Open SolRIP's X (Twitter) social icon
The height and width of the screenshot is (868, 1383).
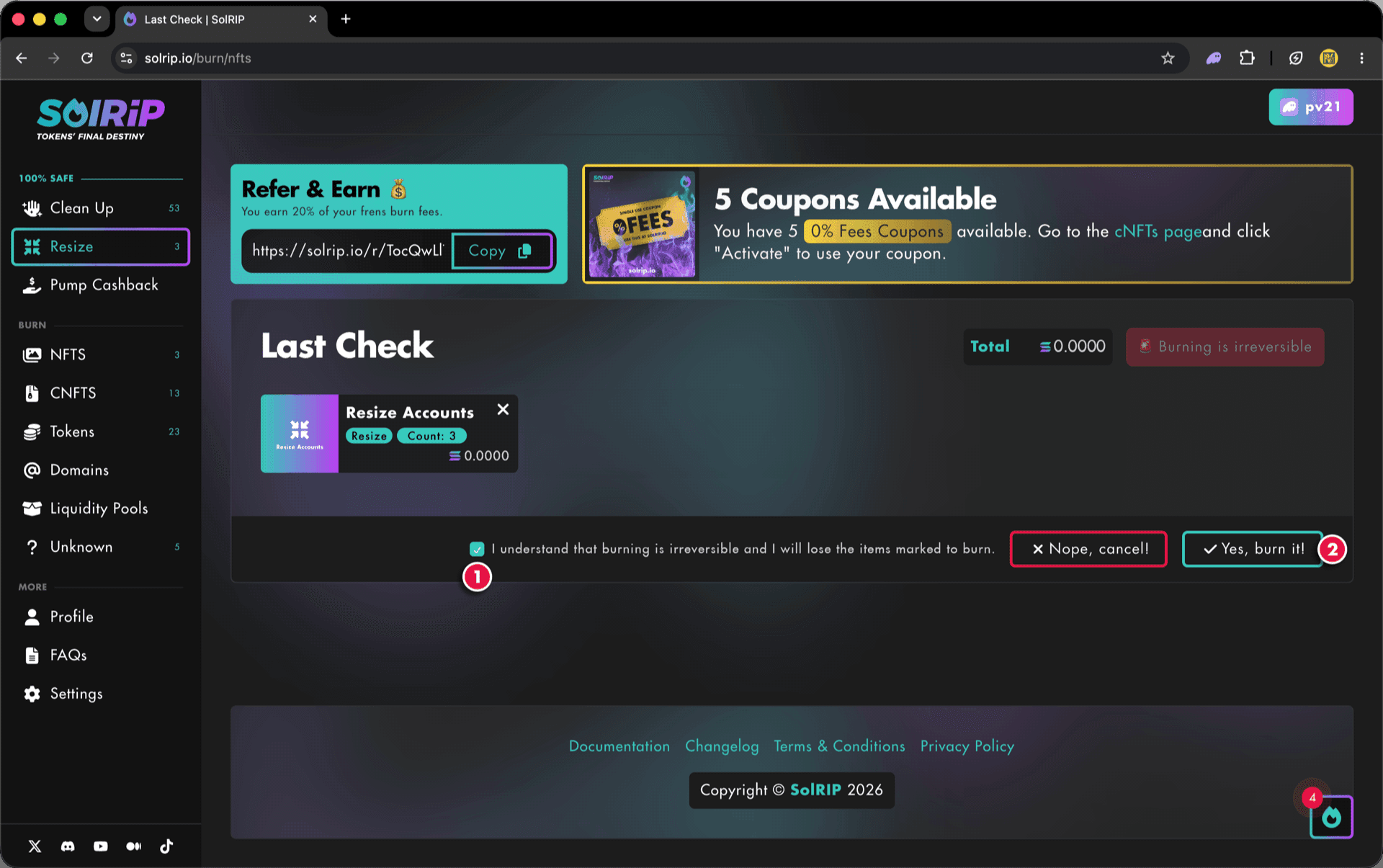tap(35, 846)
